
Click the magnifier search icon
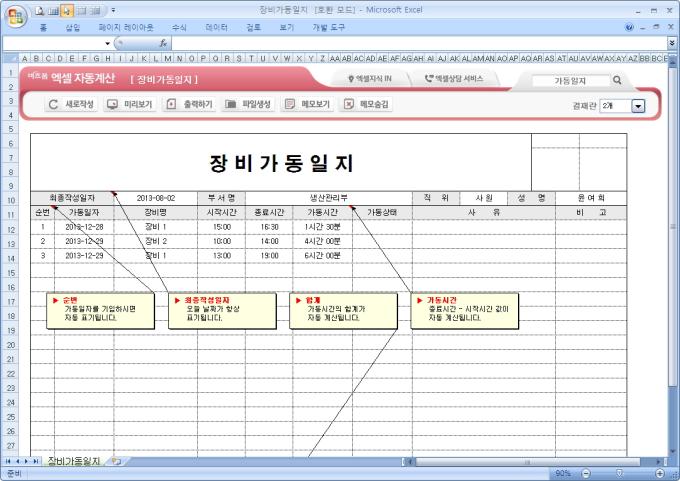[617, 80]
